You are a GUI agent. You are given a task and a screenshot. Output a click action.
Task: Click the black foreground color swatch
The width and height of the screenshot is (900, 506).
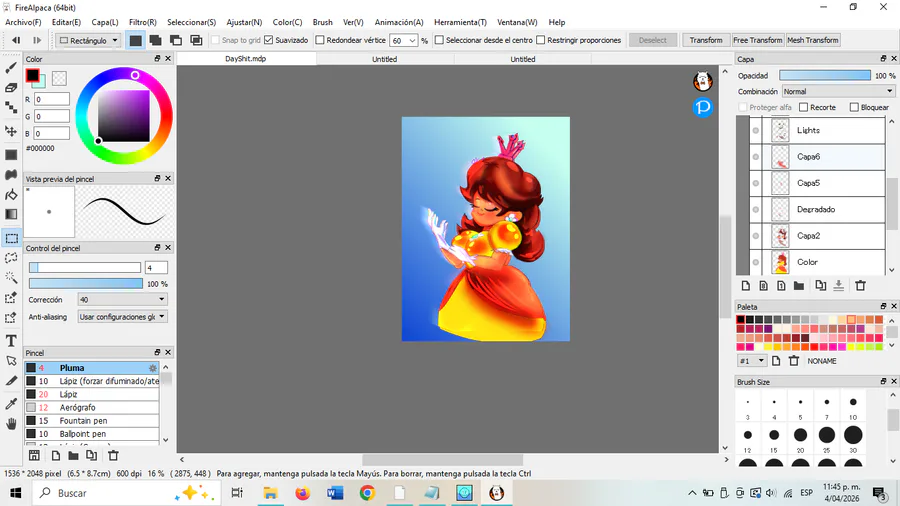click(32, 75)
